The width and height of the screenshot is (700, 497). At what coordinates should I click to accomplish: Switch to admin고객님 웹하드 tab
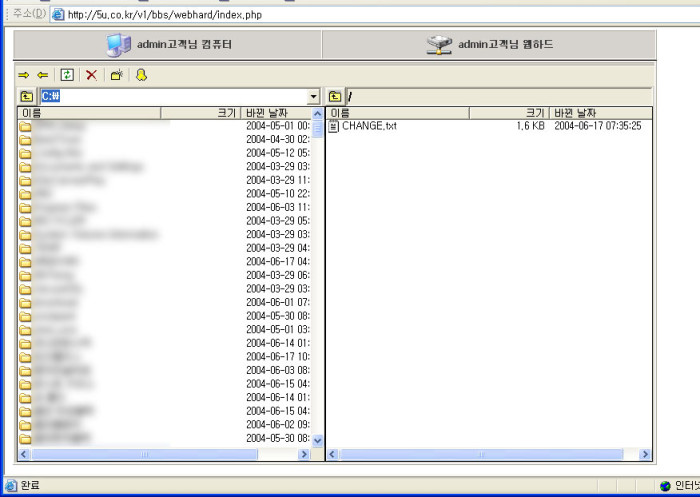pyautogui.click(x=489, y=45)
